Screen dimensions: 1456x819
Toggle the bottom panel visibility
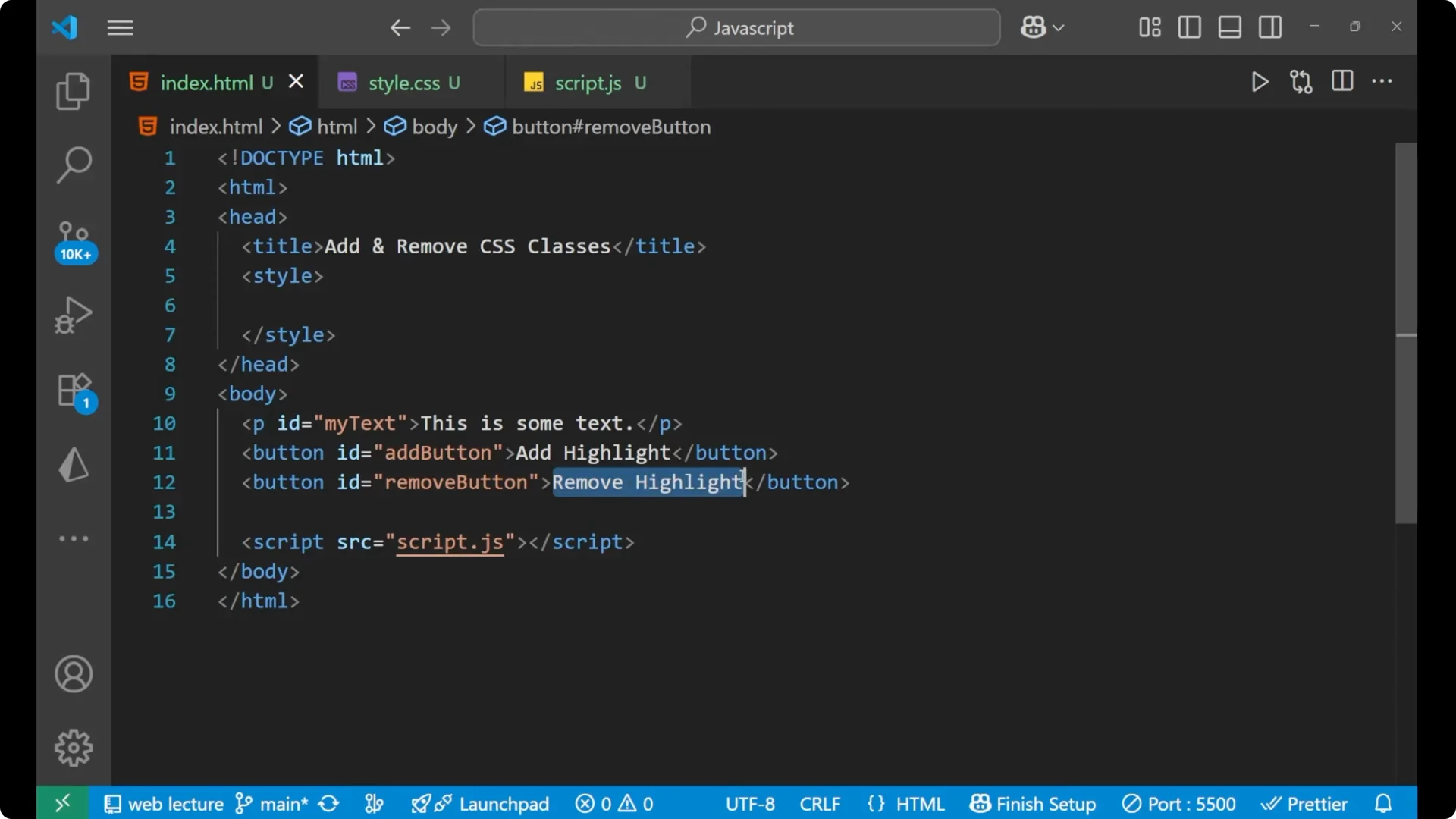1229,27
